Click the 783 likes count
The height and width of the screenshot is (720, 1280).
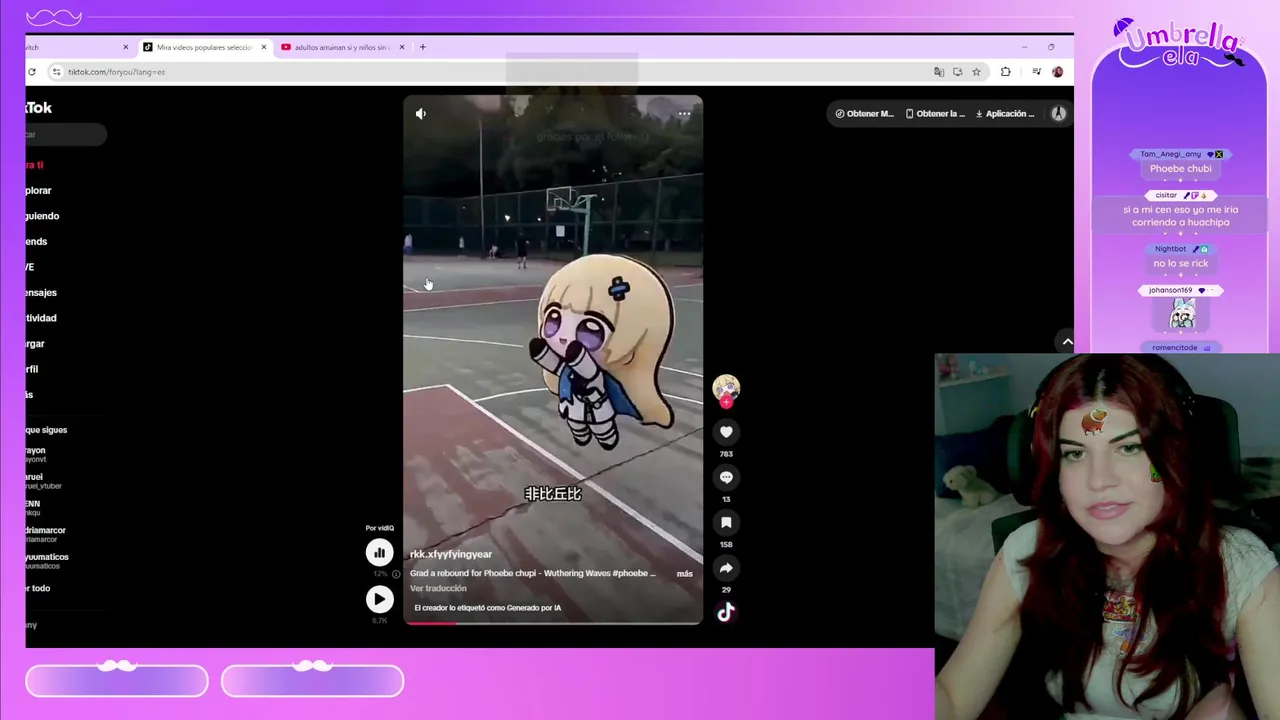tap(726, 454)
